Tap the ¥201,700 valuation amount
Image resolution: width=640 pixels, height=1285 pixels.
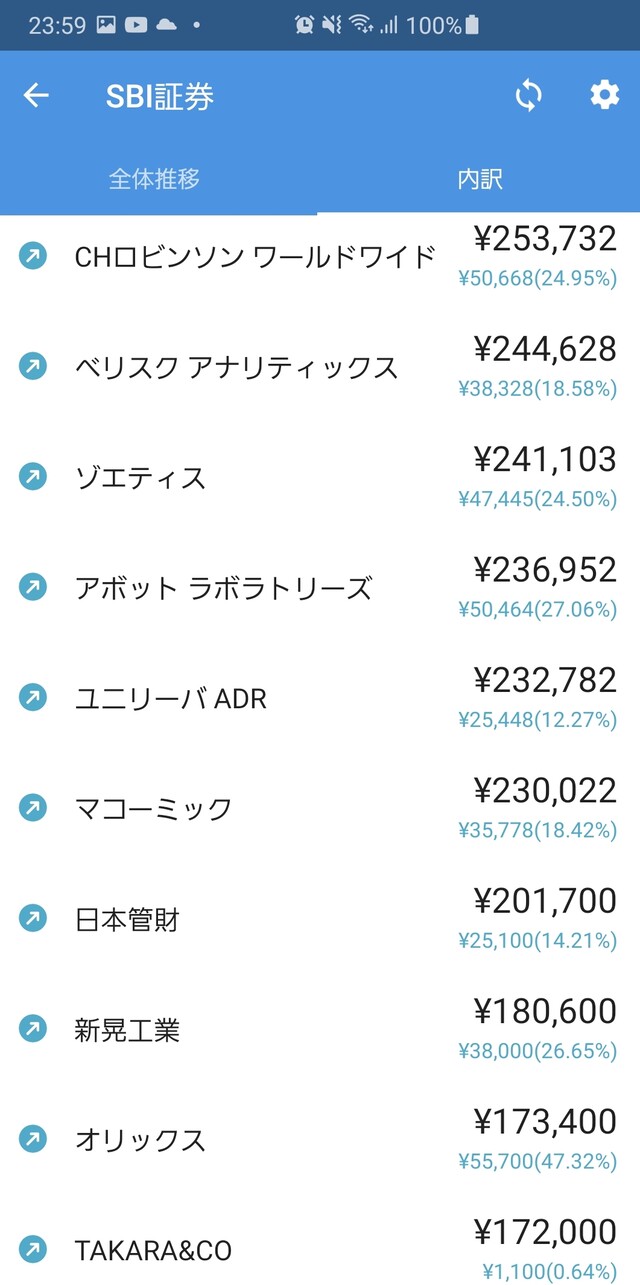[545, 901]
